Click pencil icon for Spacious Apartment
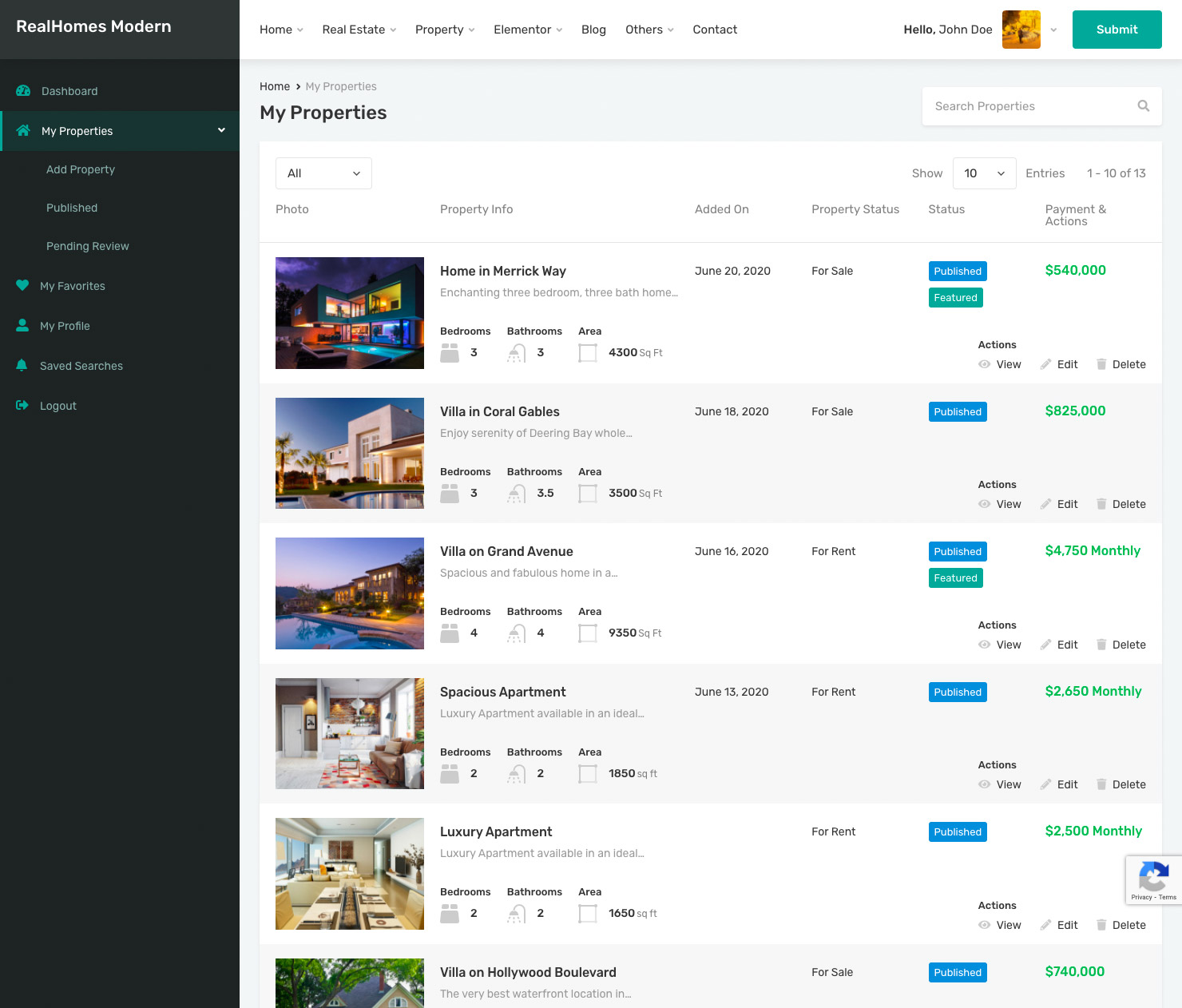 (1046, 784)
